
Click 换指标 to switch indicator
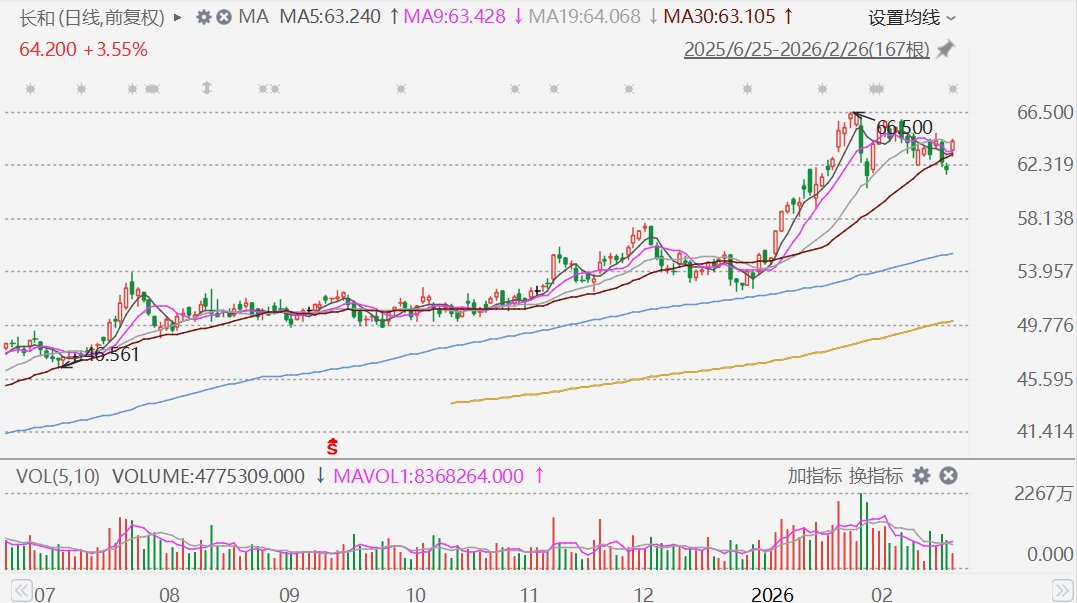click(x=875, y=476)
